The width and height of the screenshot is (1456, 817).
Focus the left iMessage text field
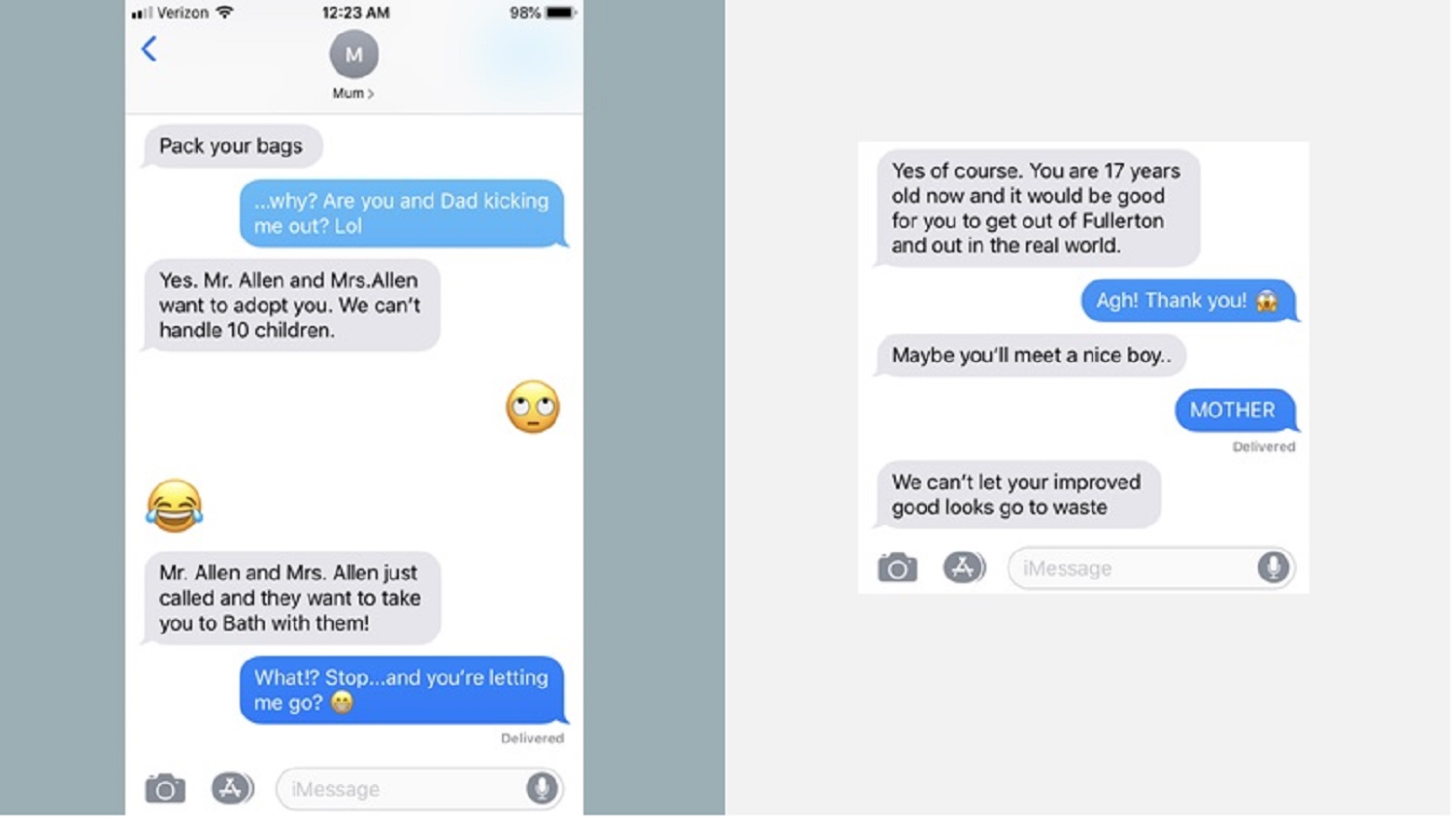[x=419, y=789]
